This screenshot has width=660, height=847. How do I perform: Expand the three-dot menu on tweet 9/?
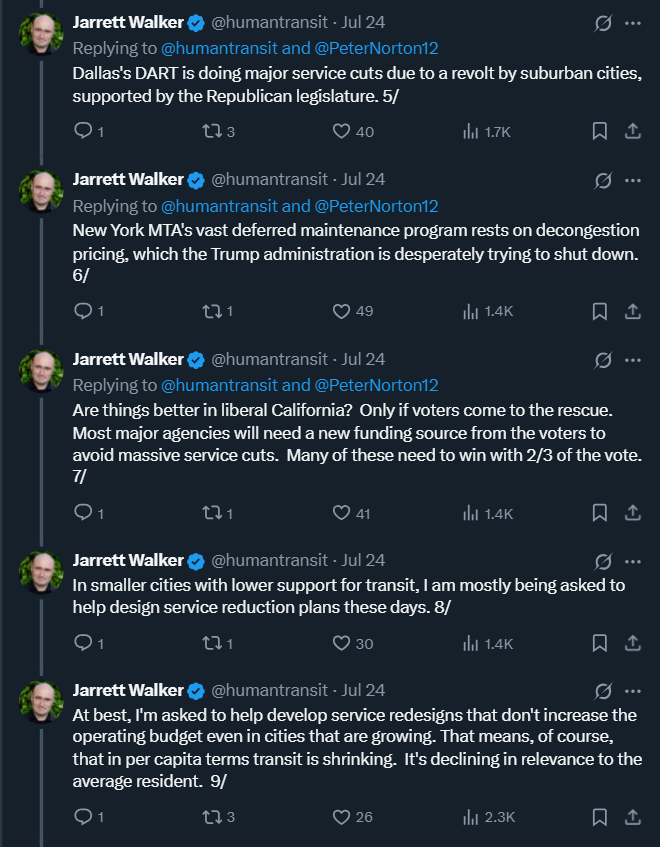pos(633,690)
